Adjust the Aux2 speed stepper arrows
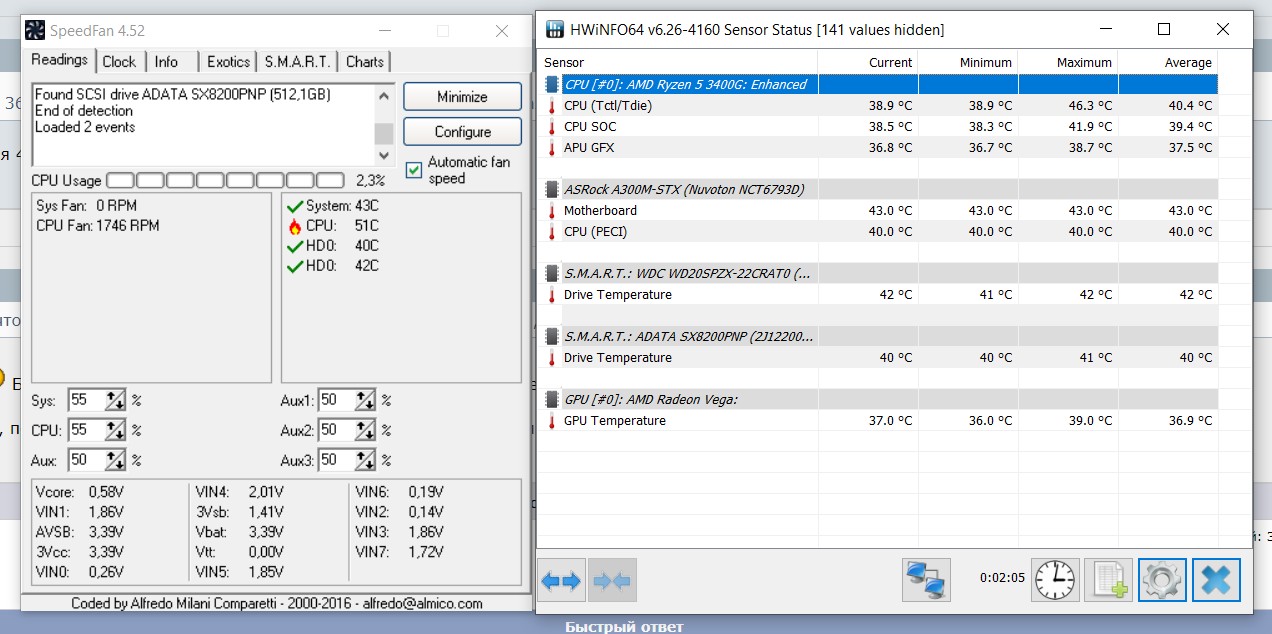 pos(365,430)
